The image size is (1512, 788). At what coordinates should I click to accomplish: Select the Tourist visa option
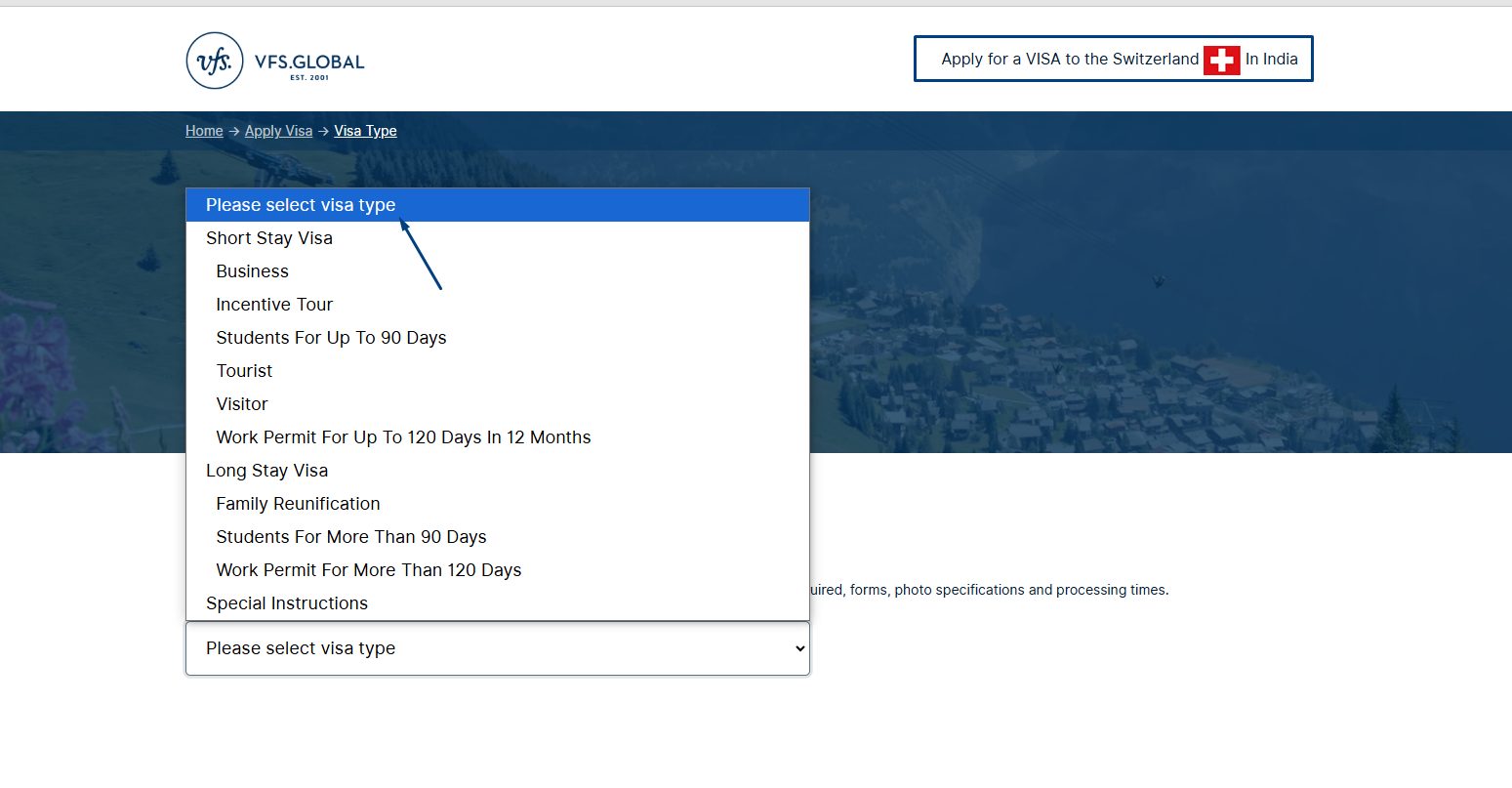point(498,371)
